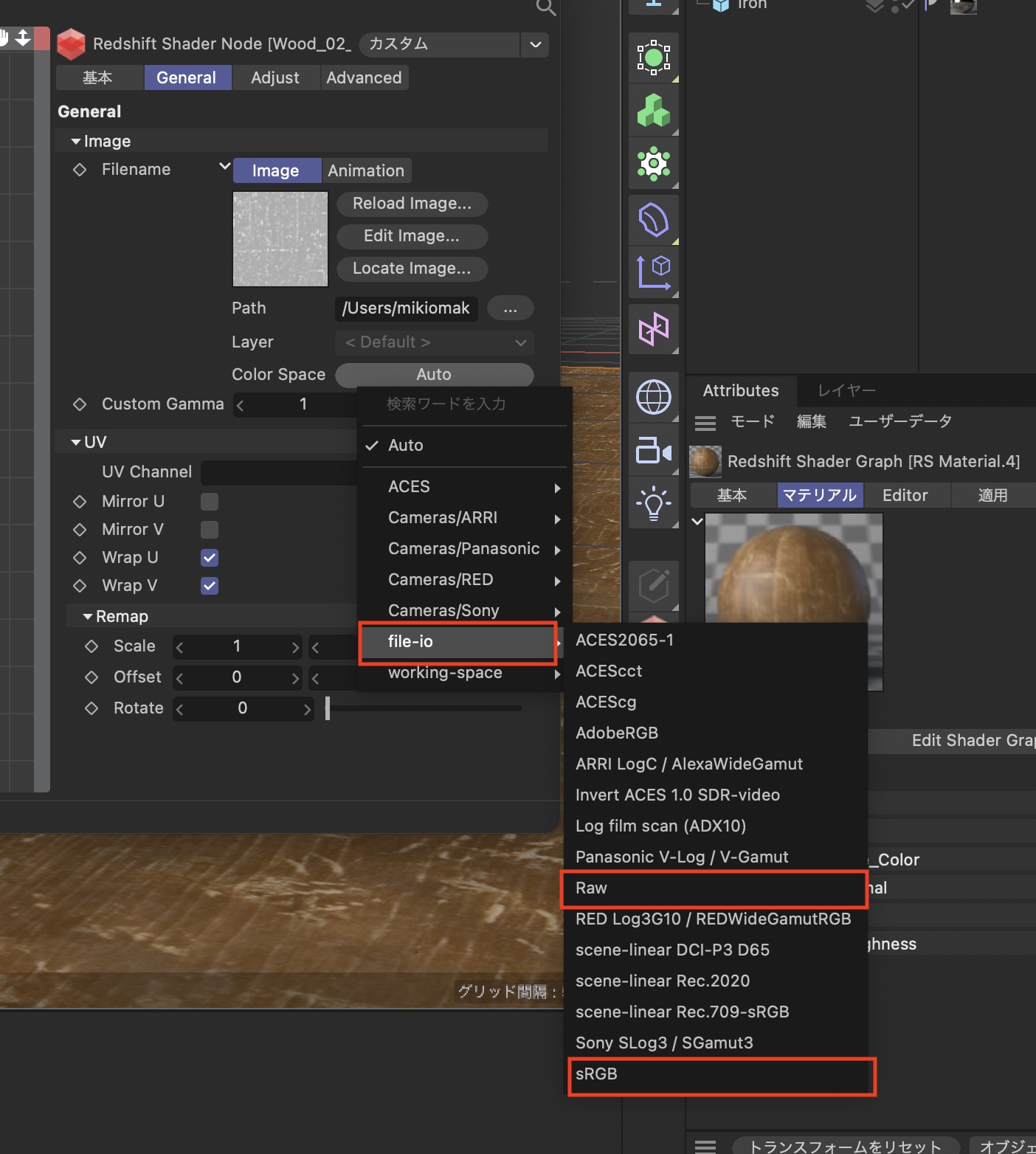
Task: Click the purple deformer bend icon
Action: point(653,219)
